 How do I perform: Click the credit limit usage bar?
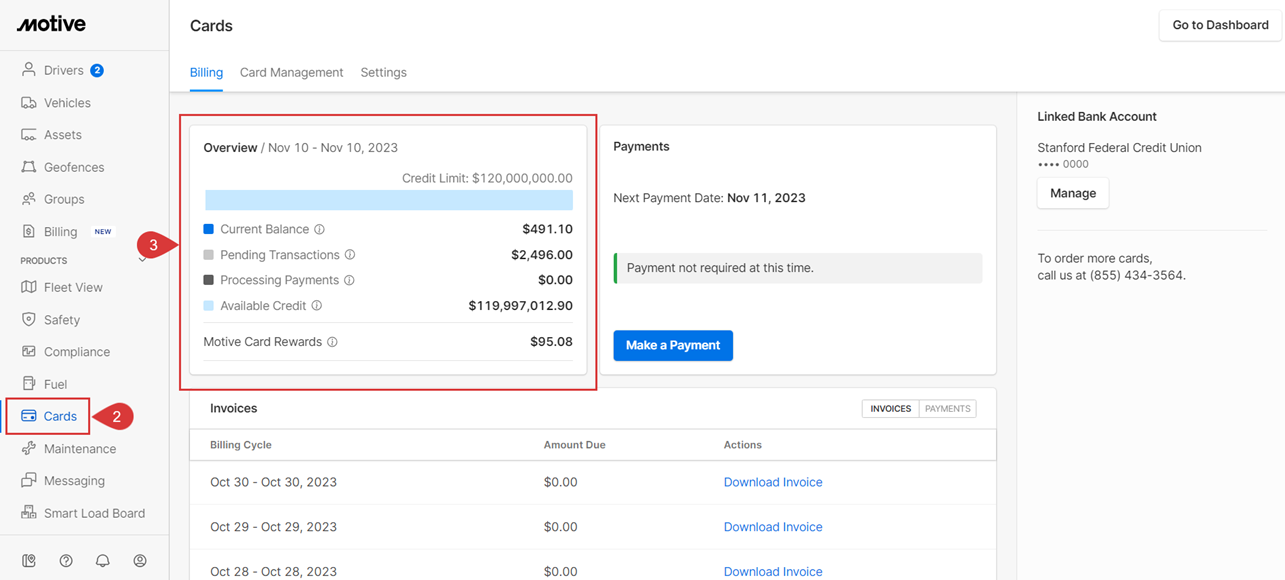(x=388, y=200)
